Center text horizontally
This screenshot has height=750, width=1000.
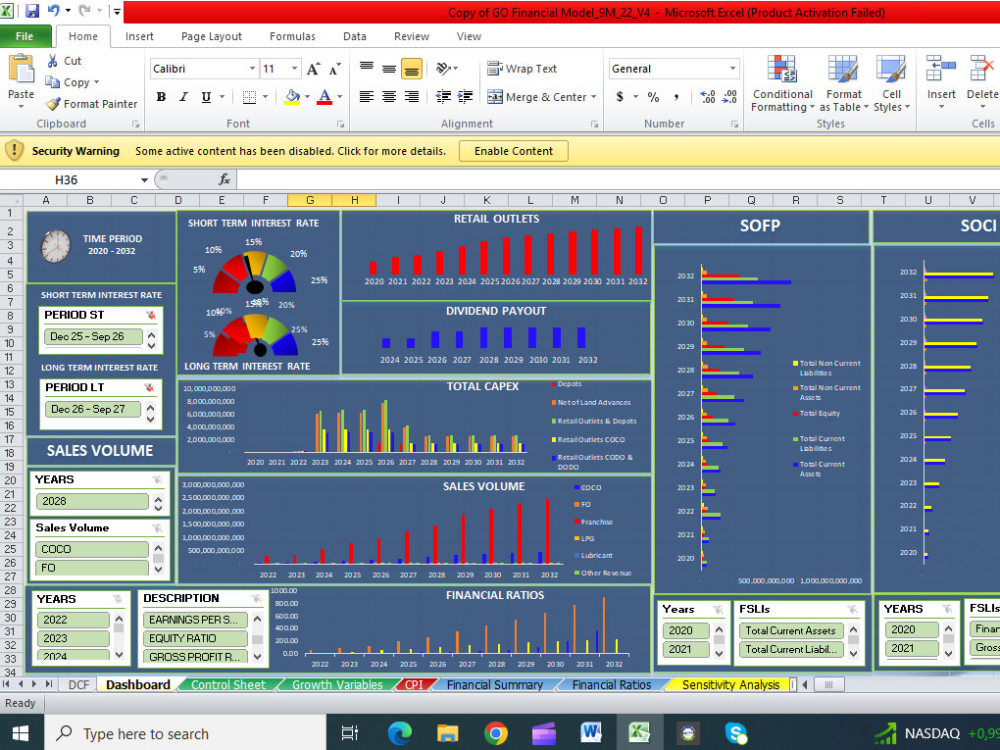point(389,97)
